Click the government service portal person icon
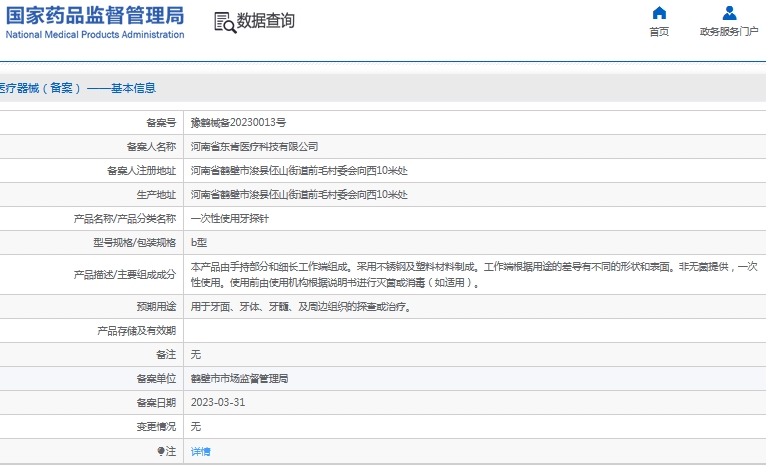 (x=729, y=13)
